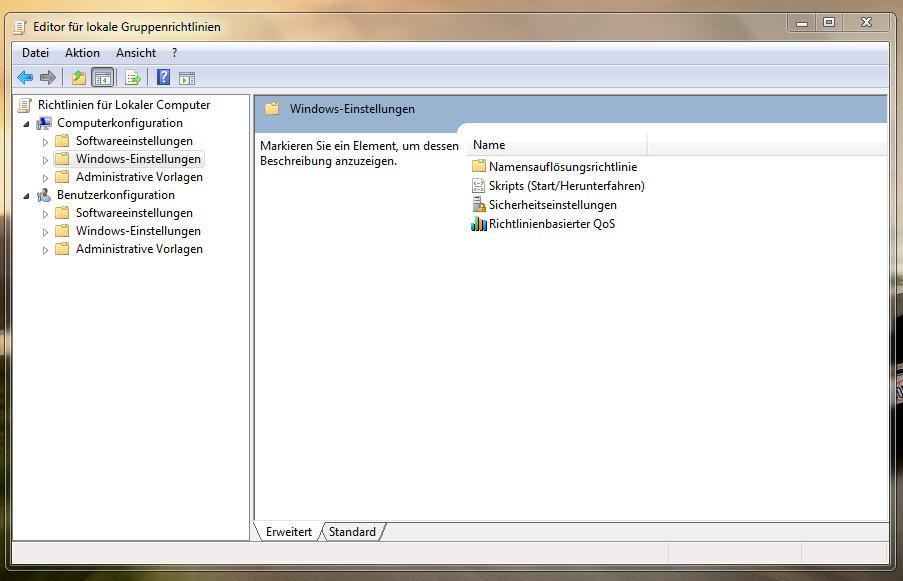Click the Export list toolbar icon
Viewport: 903px width, 581px height.
click(133, 78)
